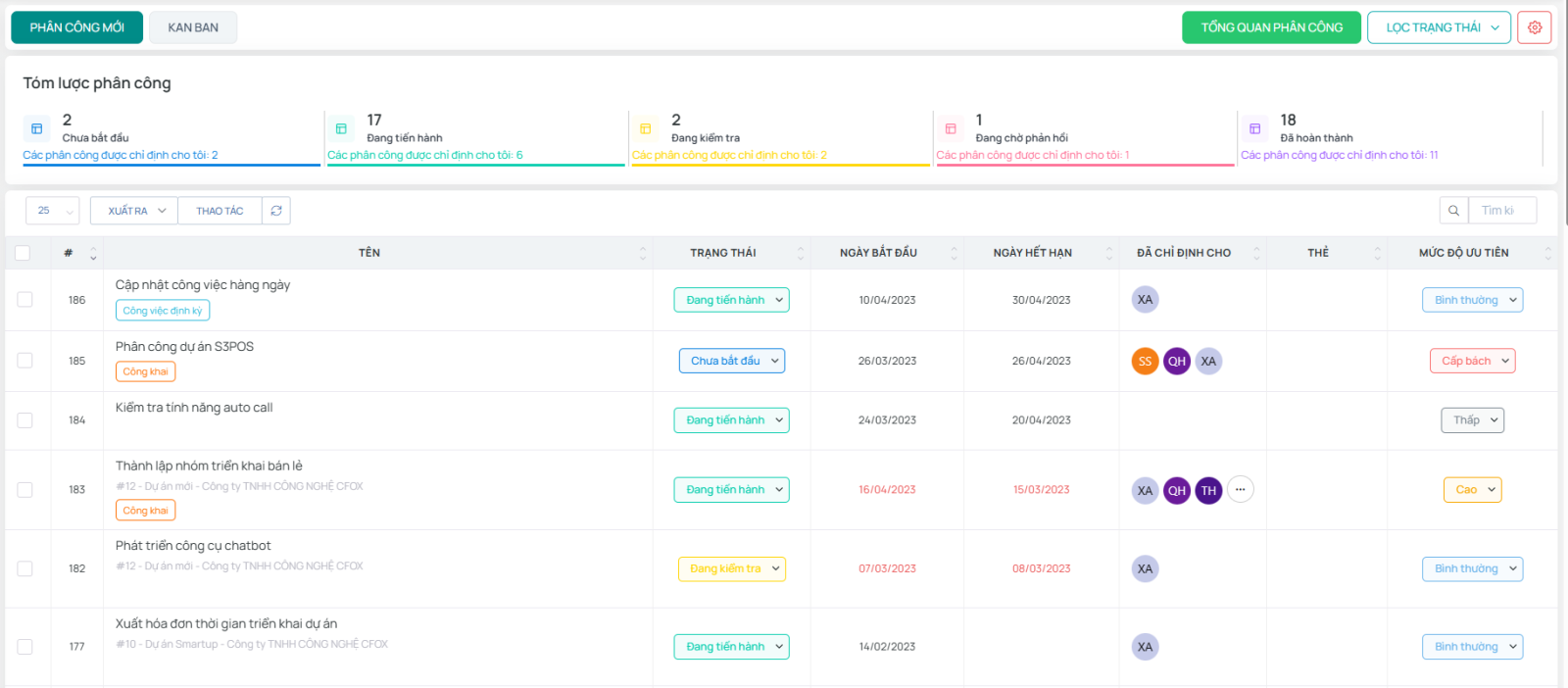The width and height of the screenshot is (1568, 688).
Task: Switch to the Kan Ban view
Action: click(x=193, y=27)
